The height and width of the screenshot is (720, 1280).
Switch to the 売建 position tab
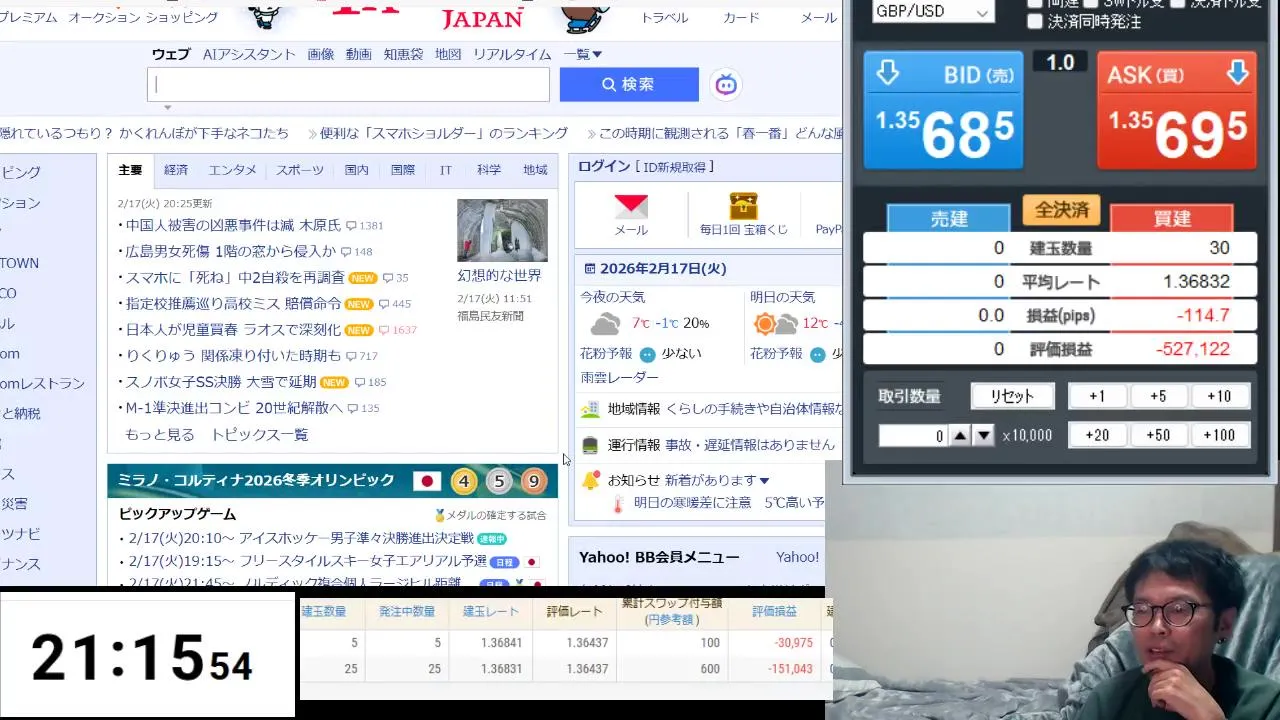[949, 218]
